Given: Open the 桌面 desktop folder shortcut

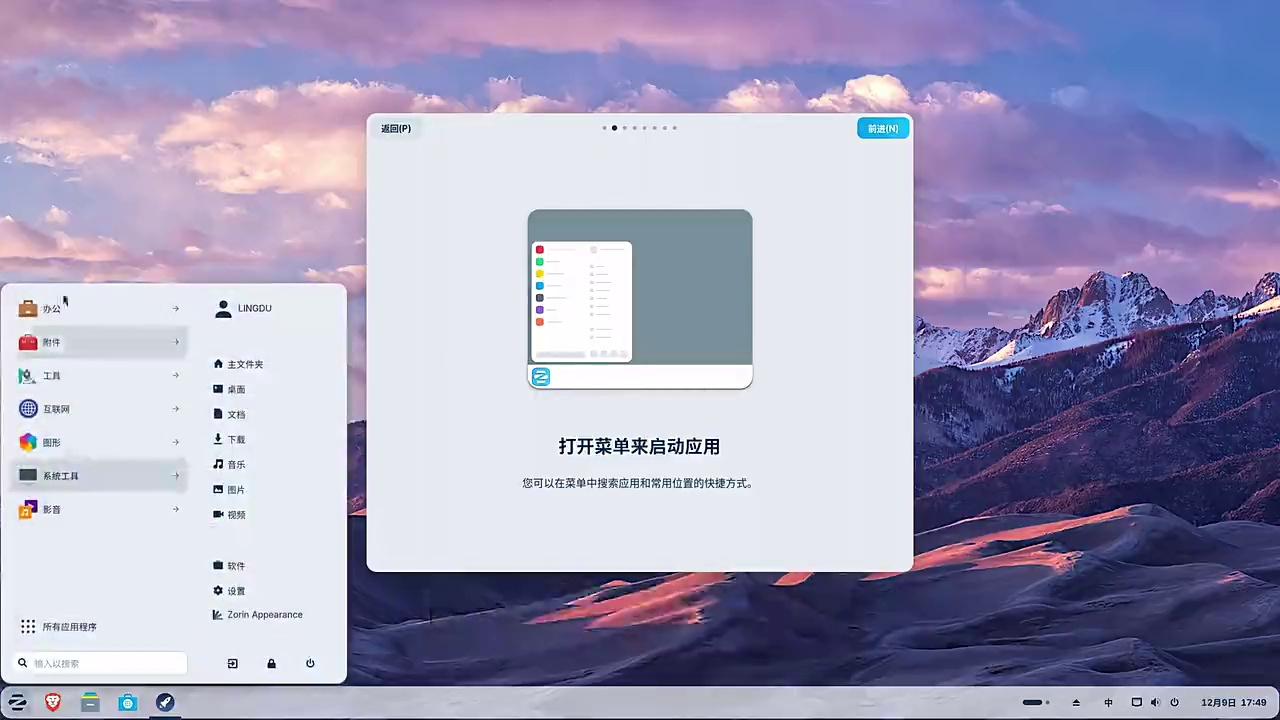Looking at the screenshot, I should (x=230, y=389).
